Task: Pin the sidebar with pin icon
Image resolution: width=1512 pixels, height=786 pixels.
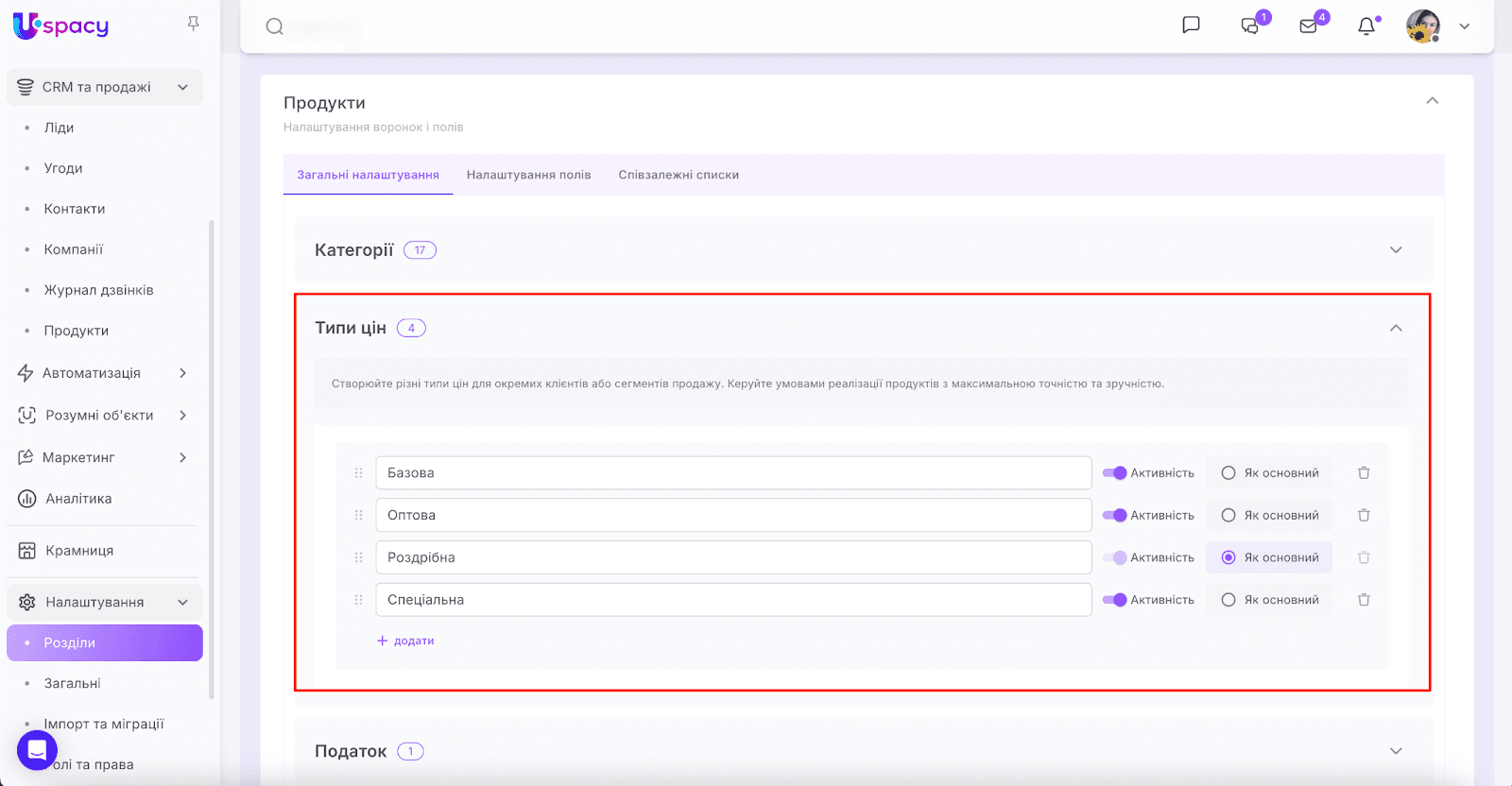Action: [193, 24]
